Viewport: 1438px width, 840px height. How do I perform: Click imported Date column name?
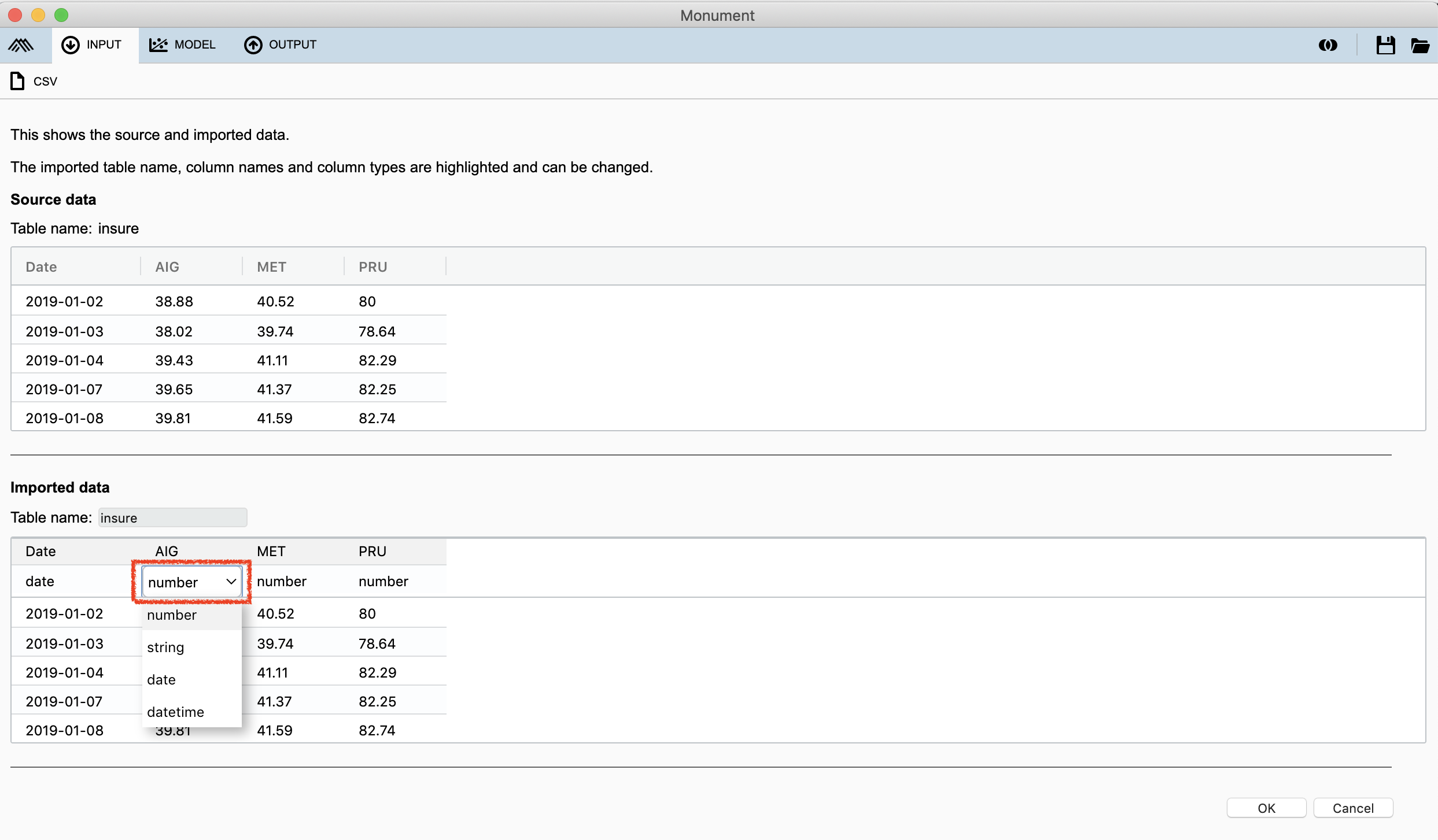pos(40,552)
